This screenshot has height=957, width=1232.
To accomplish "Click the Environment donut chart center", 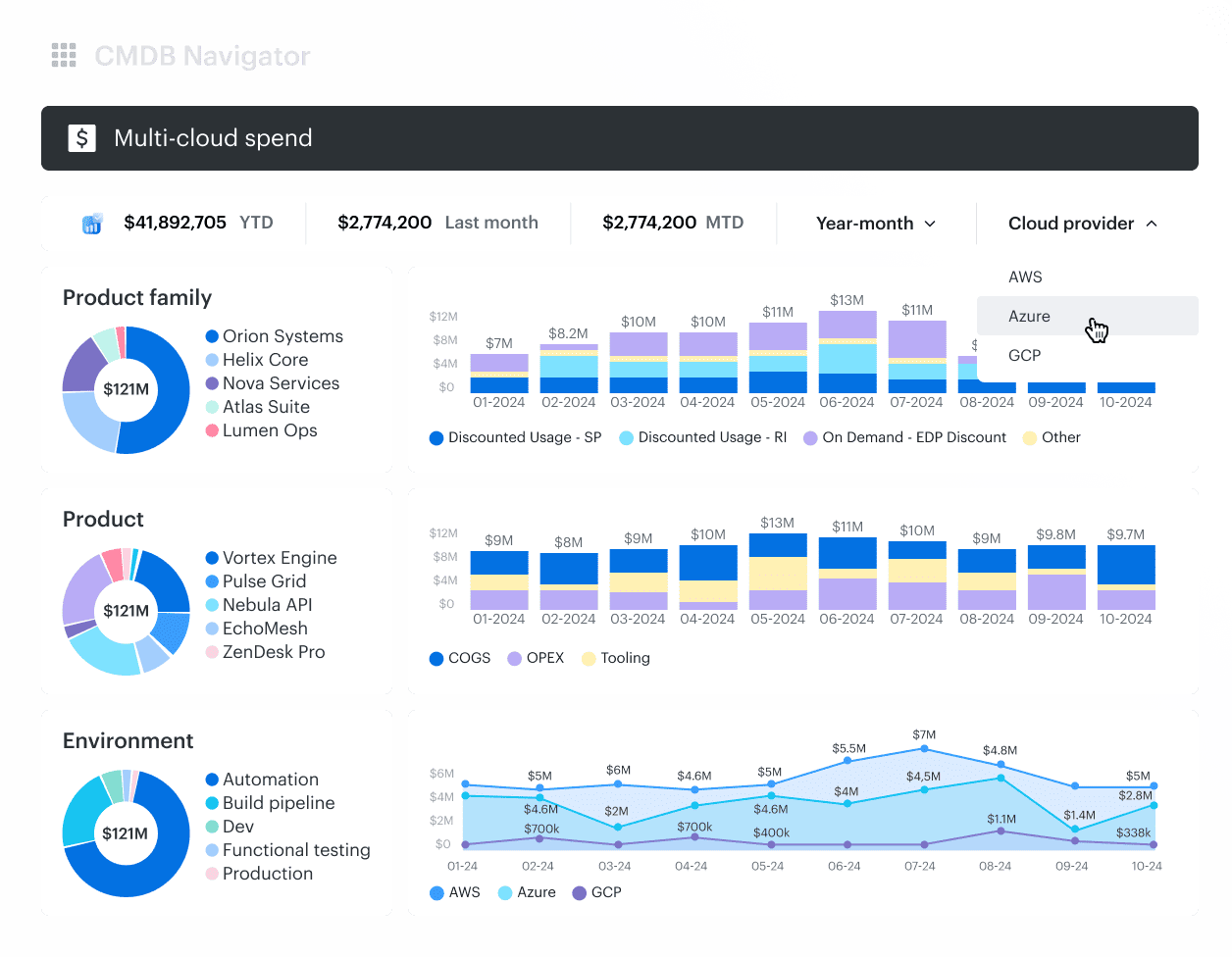I will click(126, 833).
